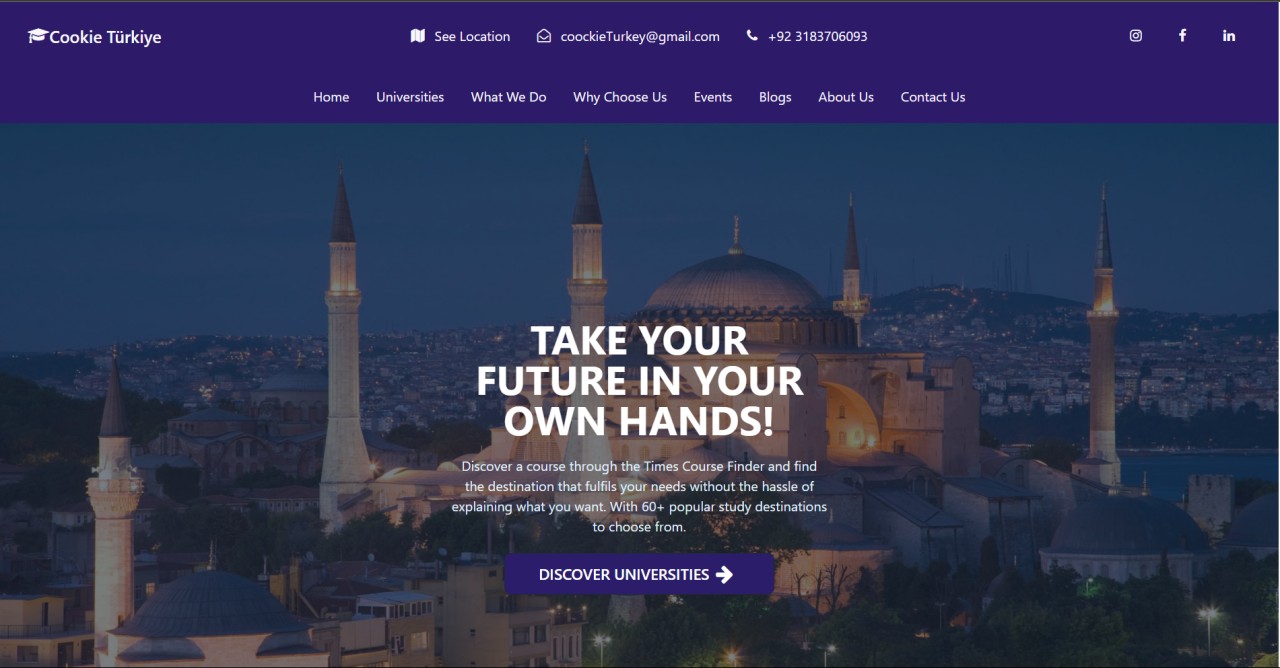1280x668 pixels.
Task: Select What We Do in navigation
Action: 509,97
